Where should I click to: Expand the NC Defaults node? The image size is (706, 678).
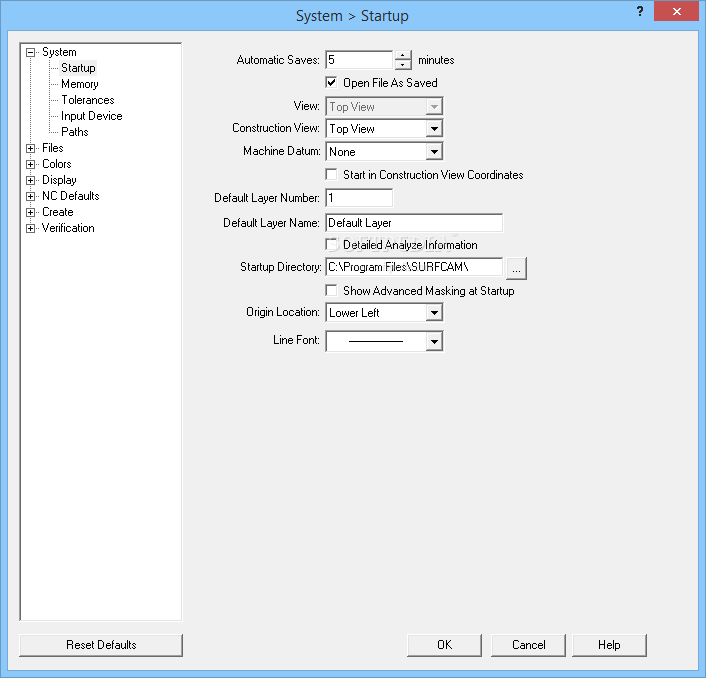click(x=31, y=196)
